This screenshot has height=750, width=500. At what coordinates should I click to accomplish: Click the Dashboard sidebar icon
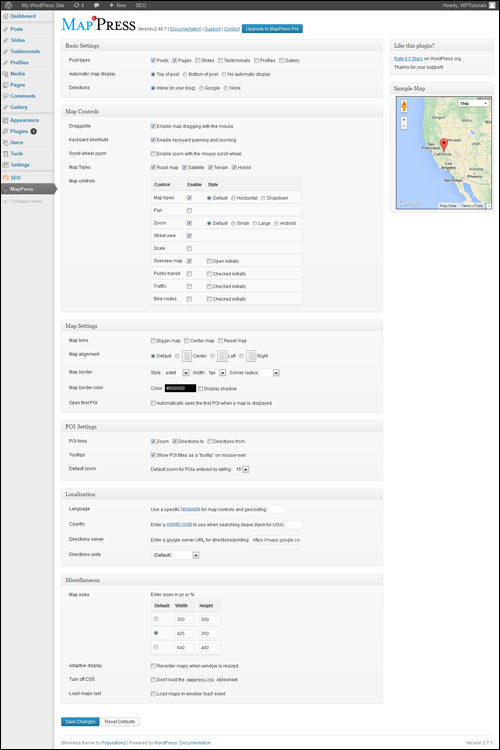pyautogui.click(x=6, y=16)
